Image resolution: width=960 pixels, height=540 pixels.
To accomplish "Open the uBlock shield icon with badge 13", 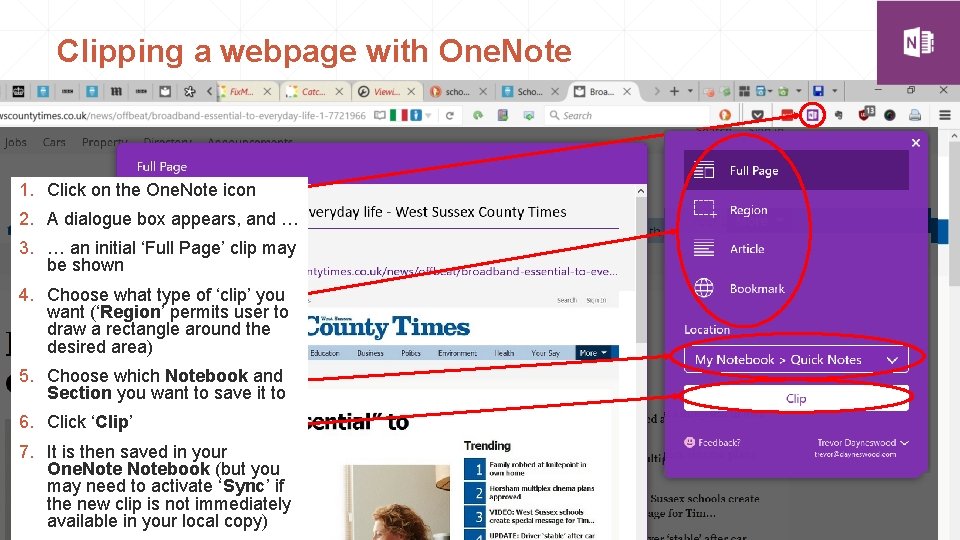I will (x=866, y=114).
